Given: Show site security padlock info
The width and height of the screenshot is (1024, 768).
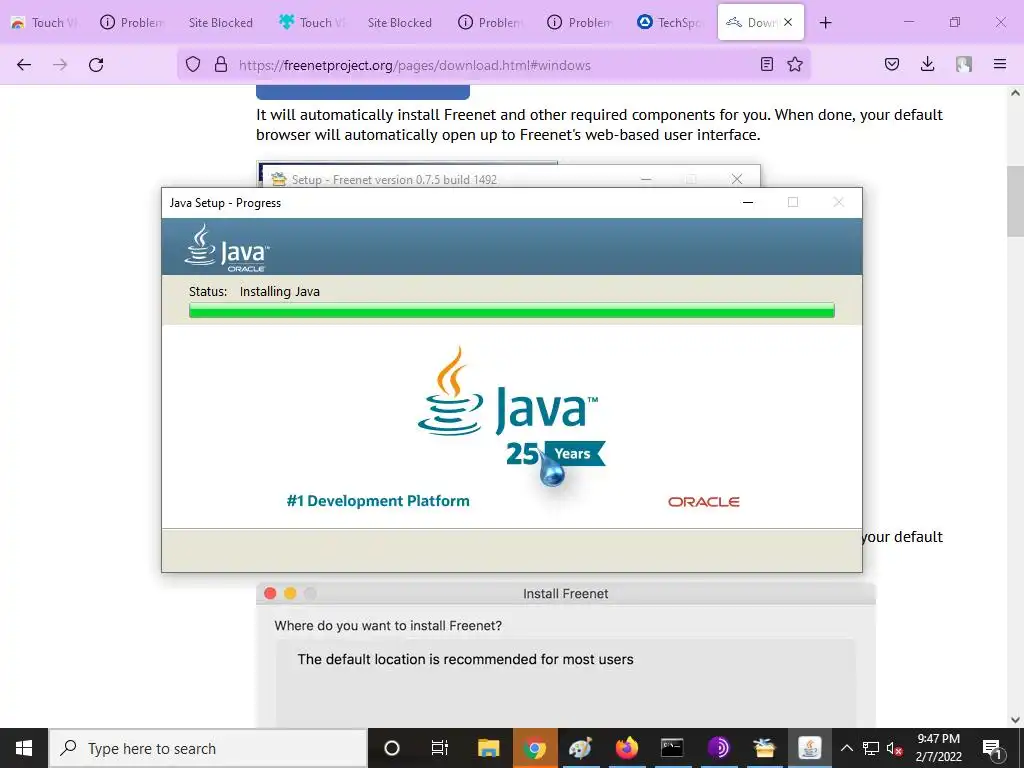Looking at the screenshot, I should (221, 65).
